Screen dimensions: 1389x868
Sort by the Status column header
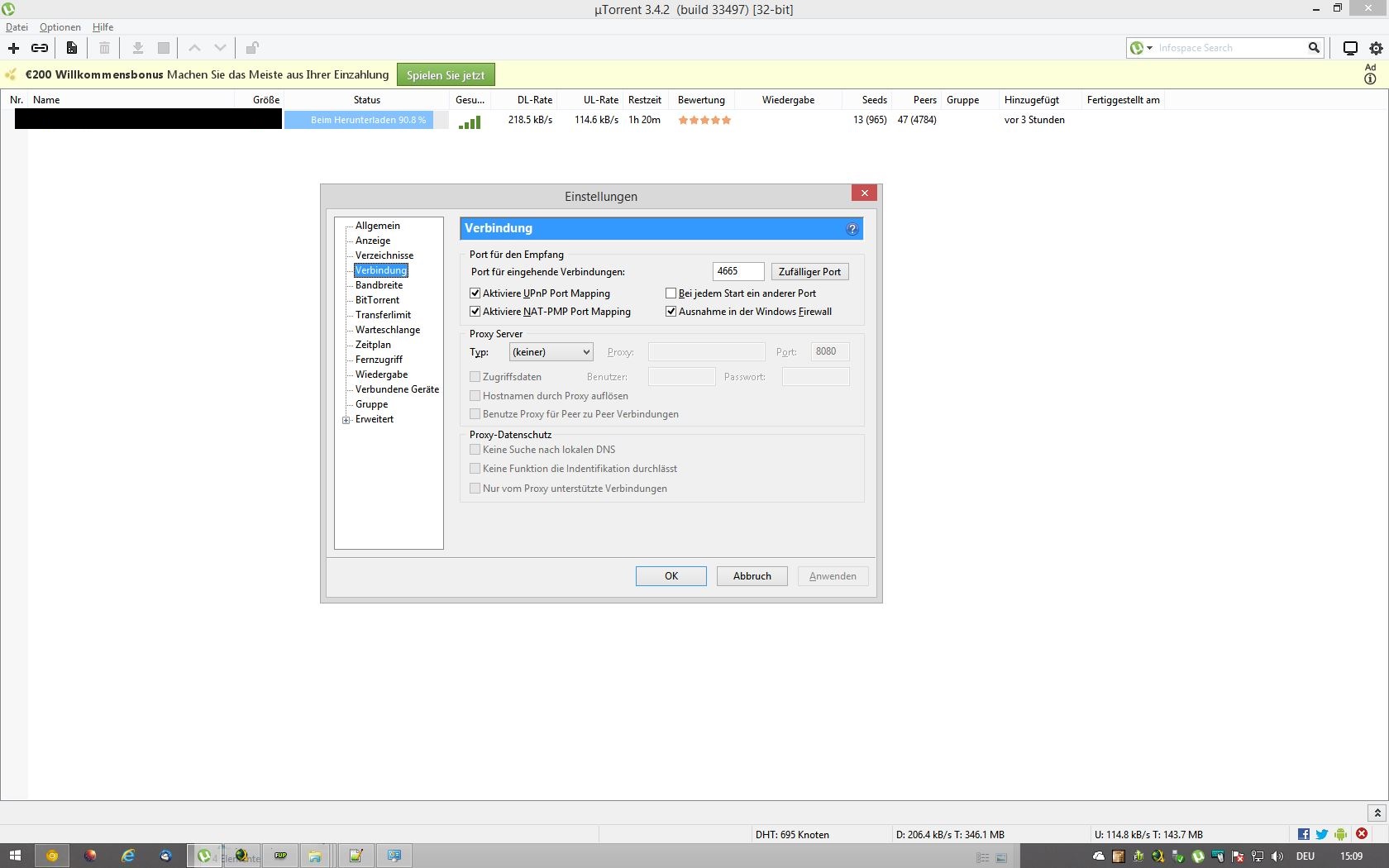click(x=367, y=100)
